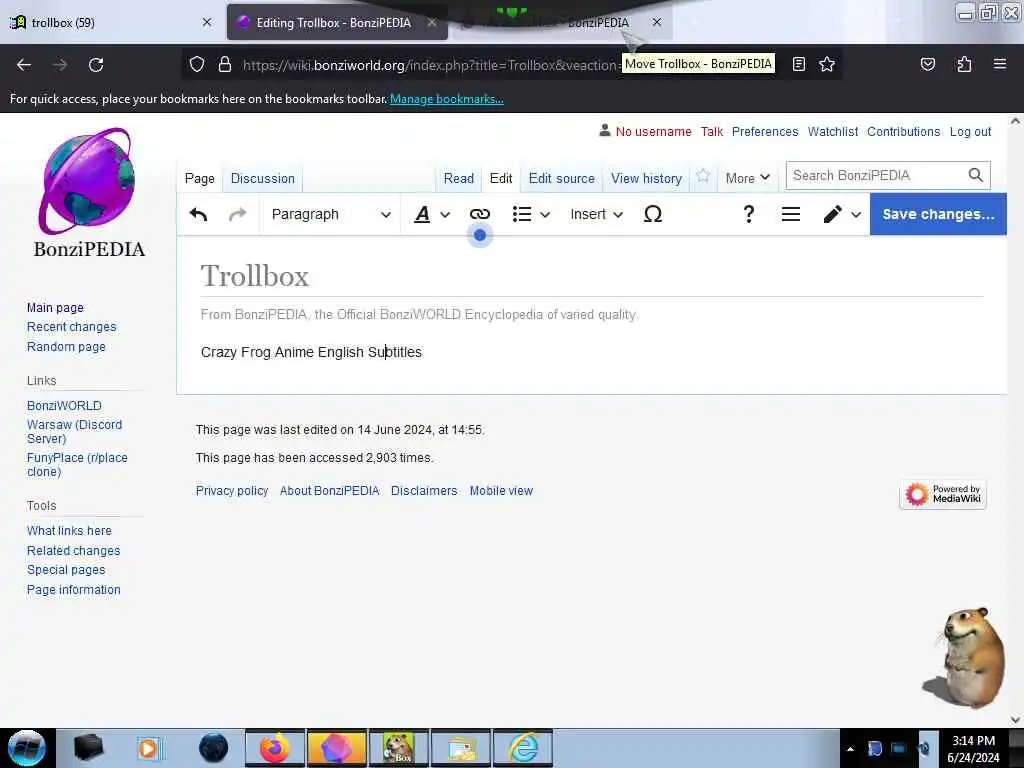
Task: Expand the More page actions menu
Action: click(x=748, y=178)
